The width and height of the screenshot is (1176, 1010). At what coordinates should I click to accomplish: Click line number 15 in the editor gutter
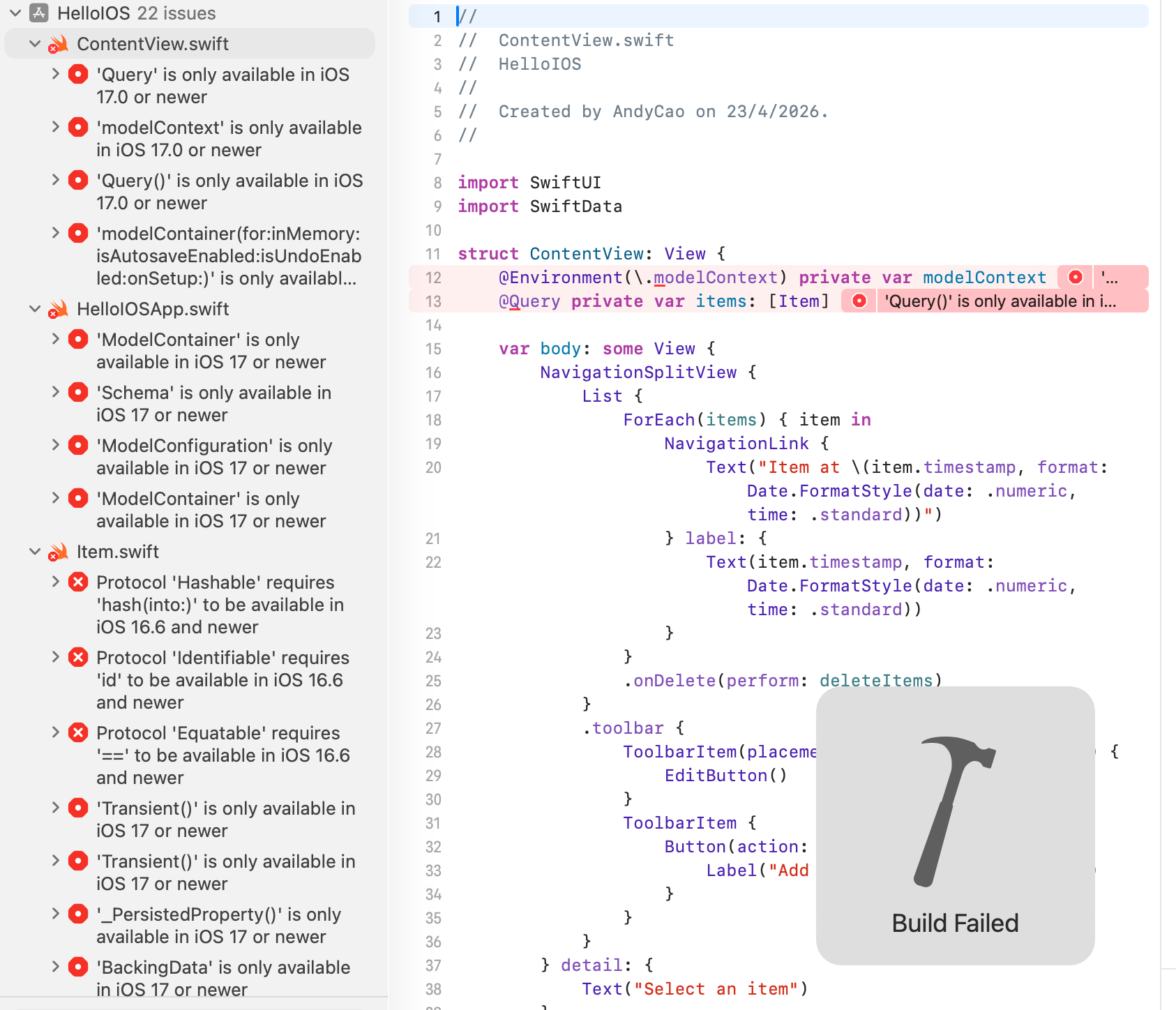(x=433, y=349)
